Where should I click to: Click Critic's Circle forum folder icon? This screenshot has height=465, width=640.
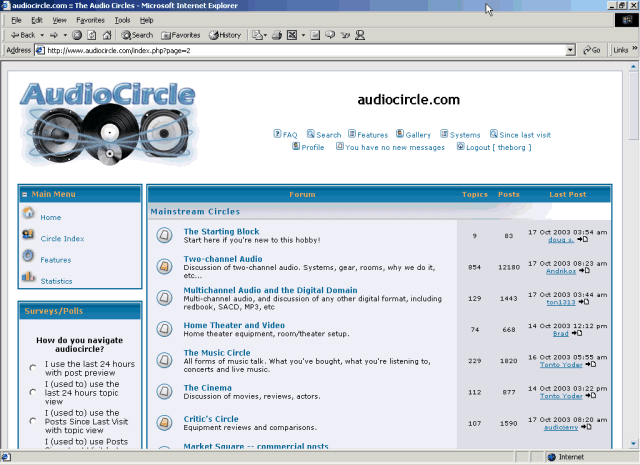click(x=164, y=423)
